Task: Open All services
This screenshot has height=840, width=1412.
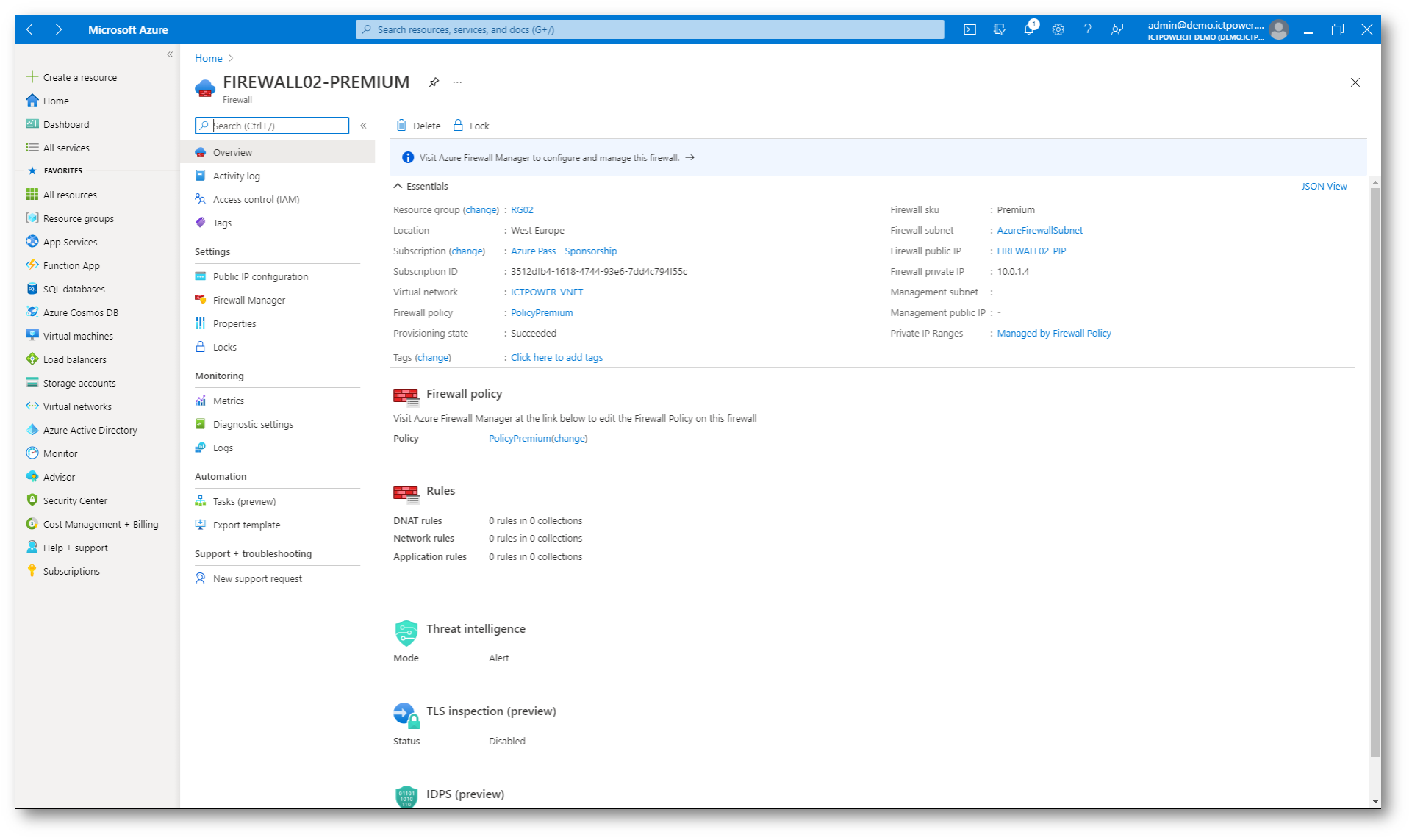Action: pyautogui.click(x=58, y=148)
